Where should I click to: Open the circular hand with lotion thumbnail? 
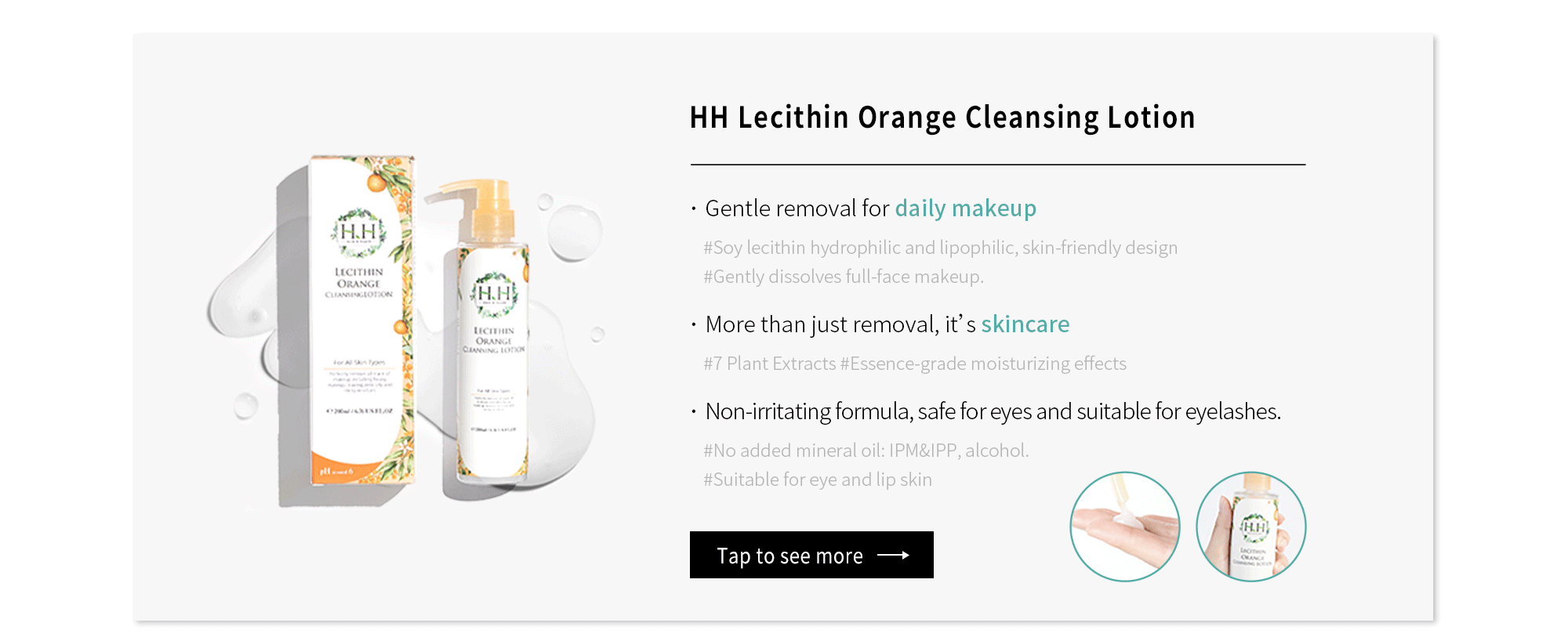tap(1125, 527)
